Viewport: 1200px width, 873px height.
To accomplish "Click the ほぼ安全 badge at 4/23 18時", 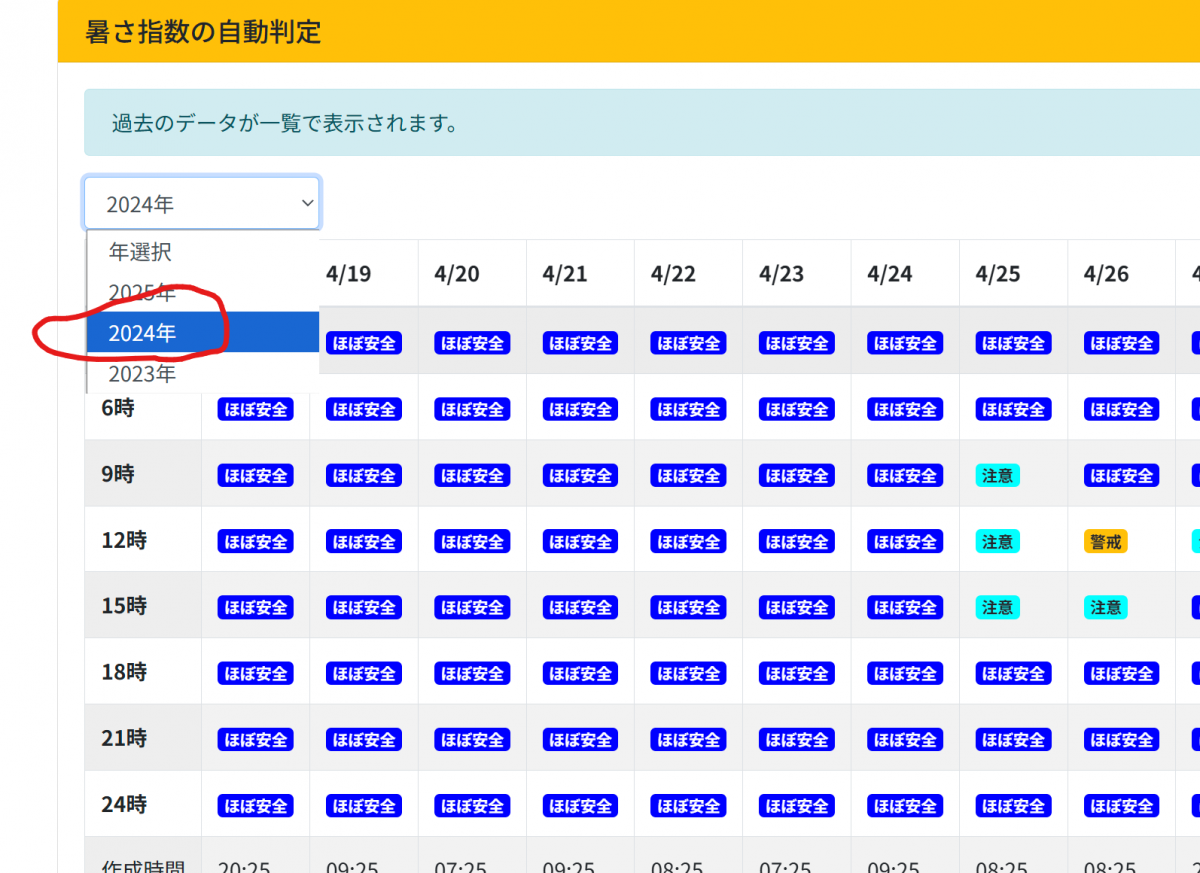I will (796, 673).
